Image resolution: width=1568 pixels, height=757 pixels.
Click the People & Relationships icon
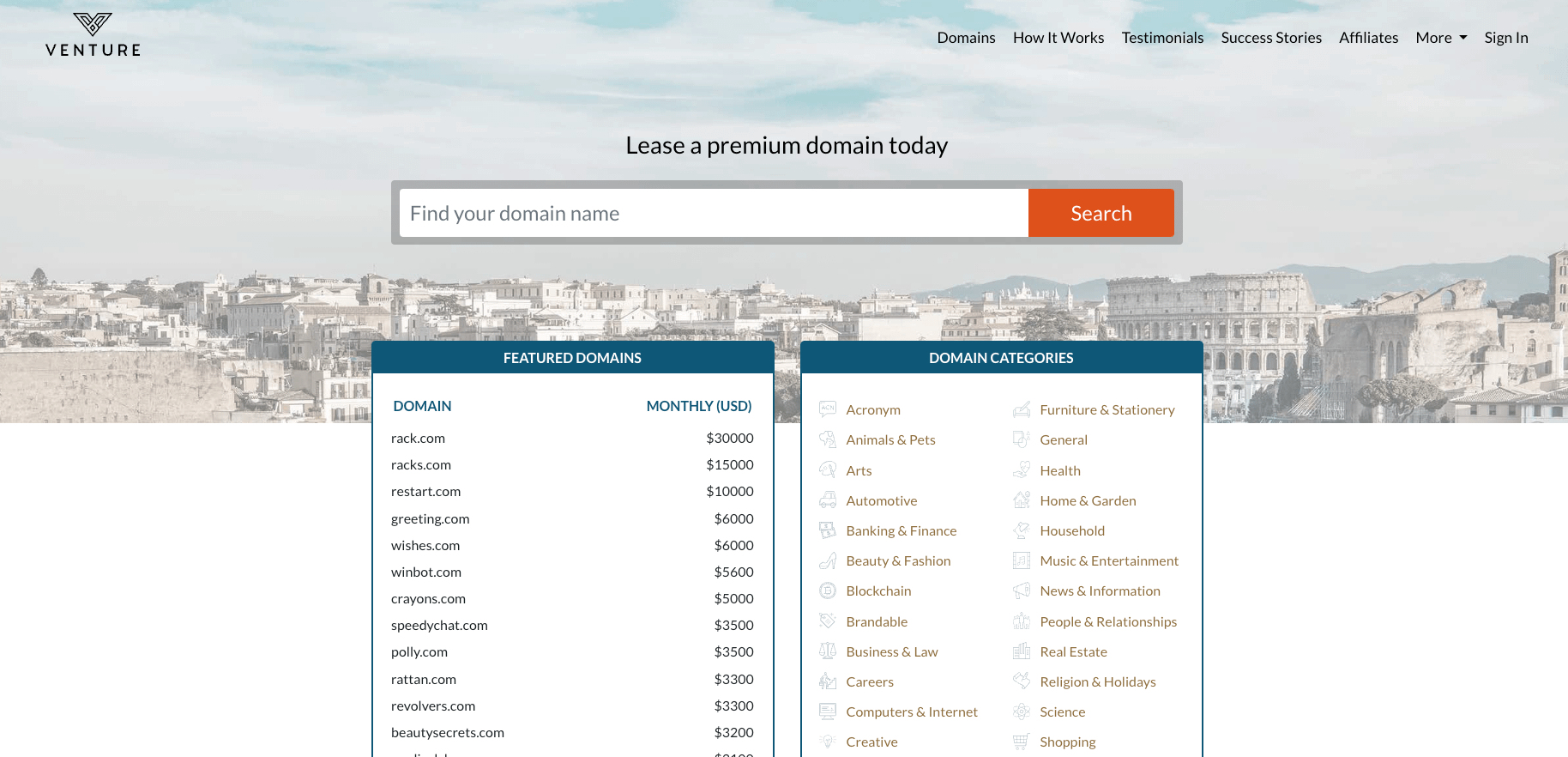(1022, 621)
